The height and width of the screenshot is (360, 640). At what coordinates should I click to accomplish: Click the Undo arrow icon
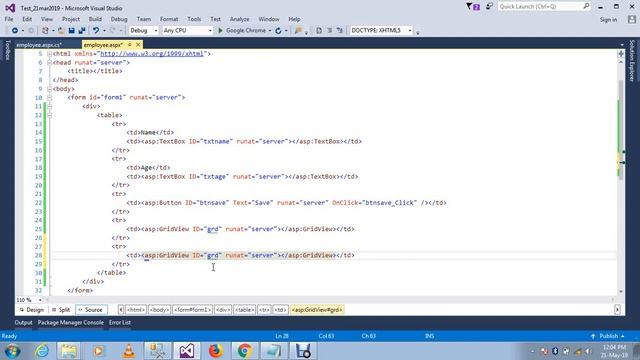coord(96,31)
